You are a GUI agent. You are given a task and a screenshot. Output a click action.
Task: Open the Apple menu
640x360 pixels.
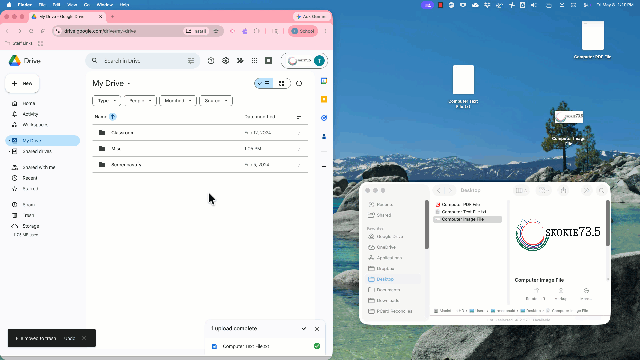9,4
